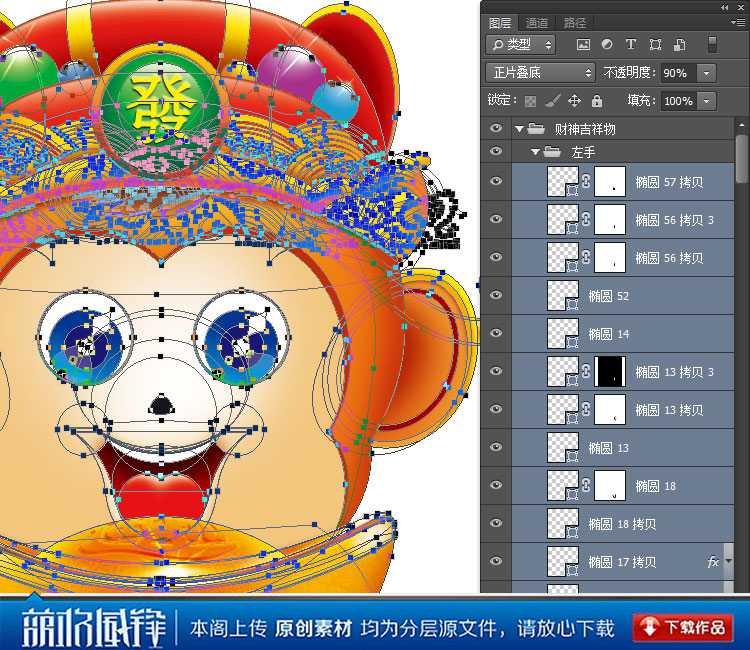Image resolution: width=750 pixels, height=650 pixels.
Task: Hide the 椭圆 18 拷贝 layer
Action: click(496, 523)
